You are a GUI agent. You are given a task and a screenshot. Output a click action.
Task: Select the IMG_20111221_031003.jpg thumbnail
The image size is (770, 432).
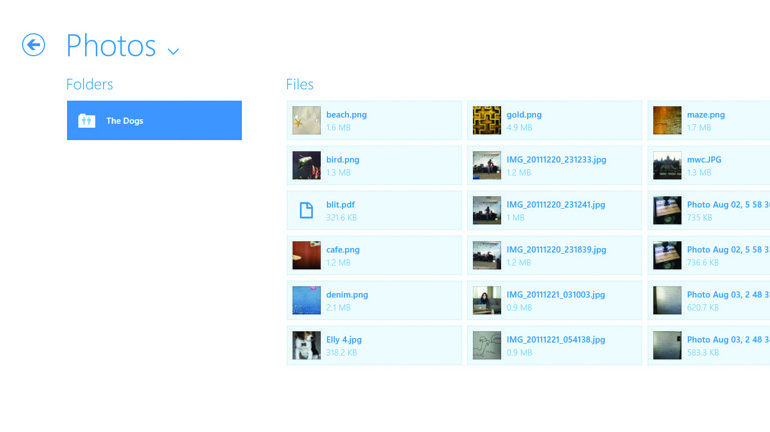pos(487,300)
